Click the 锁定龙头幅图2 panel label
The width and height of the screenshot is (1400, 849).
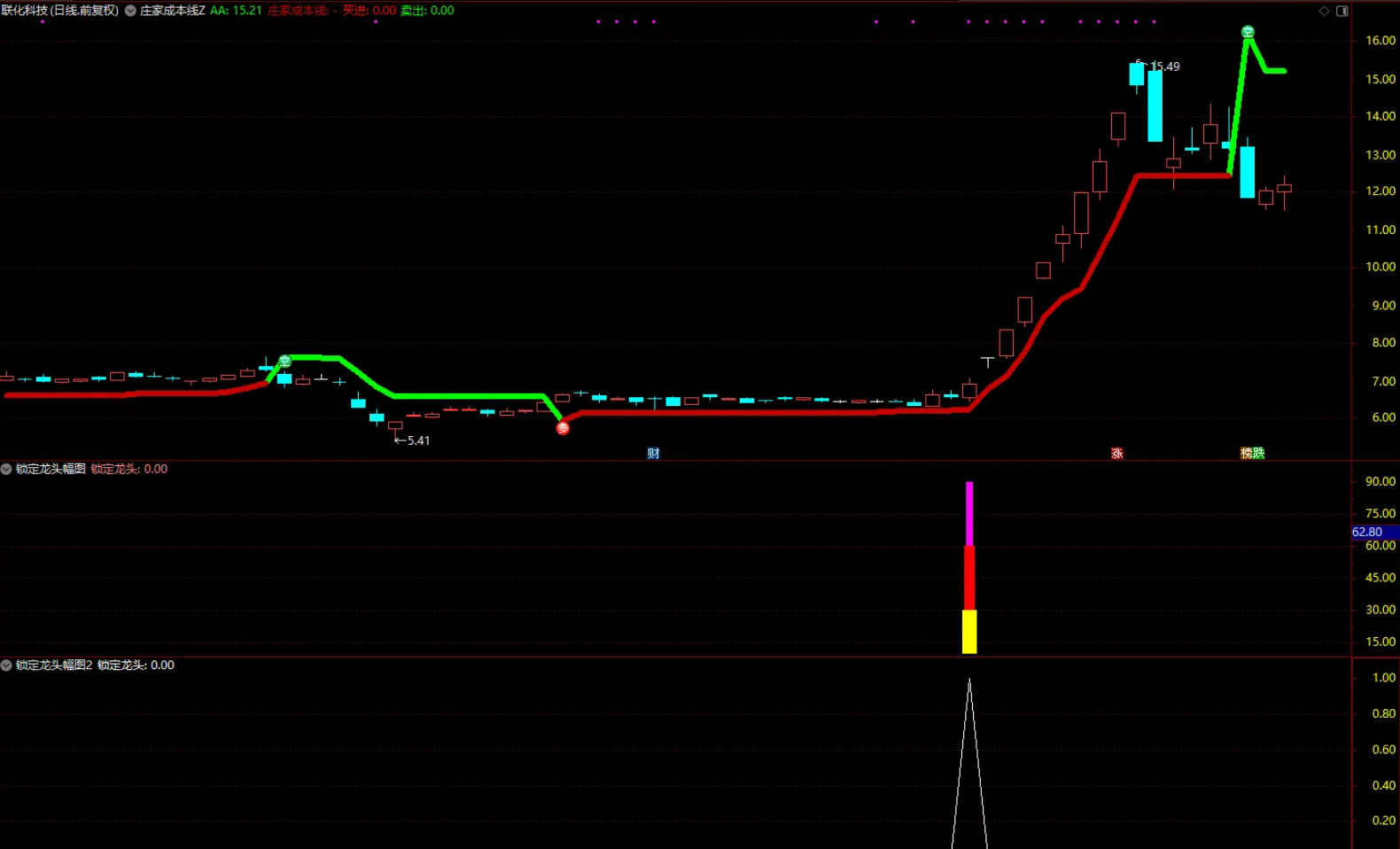54,665
